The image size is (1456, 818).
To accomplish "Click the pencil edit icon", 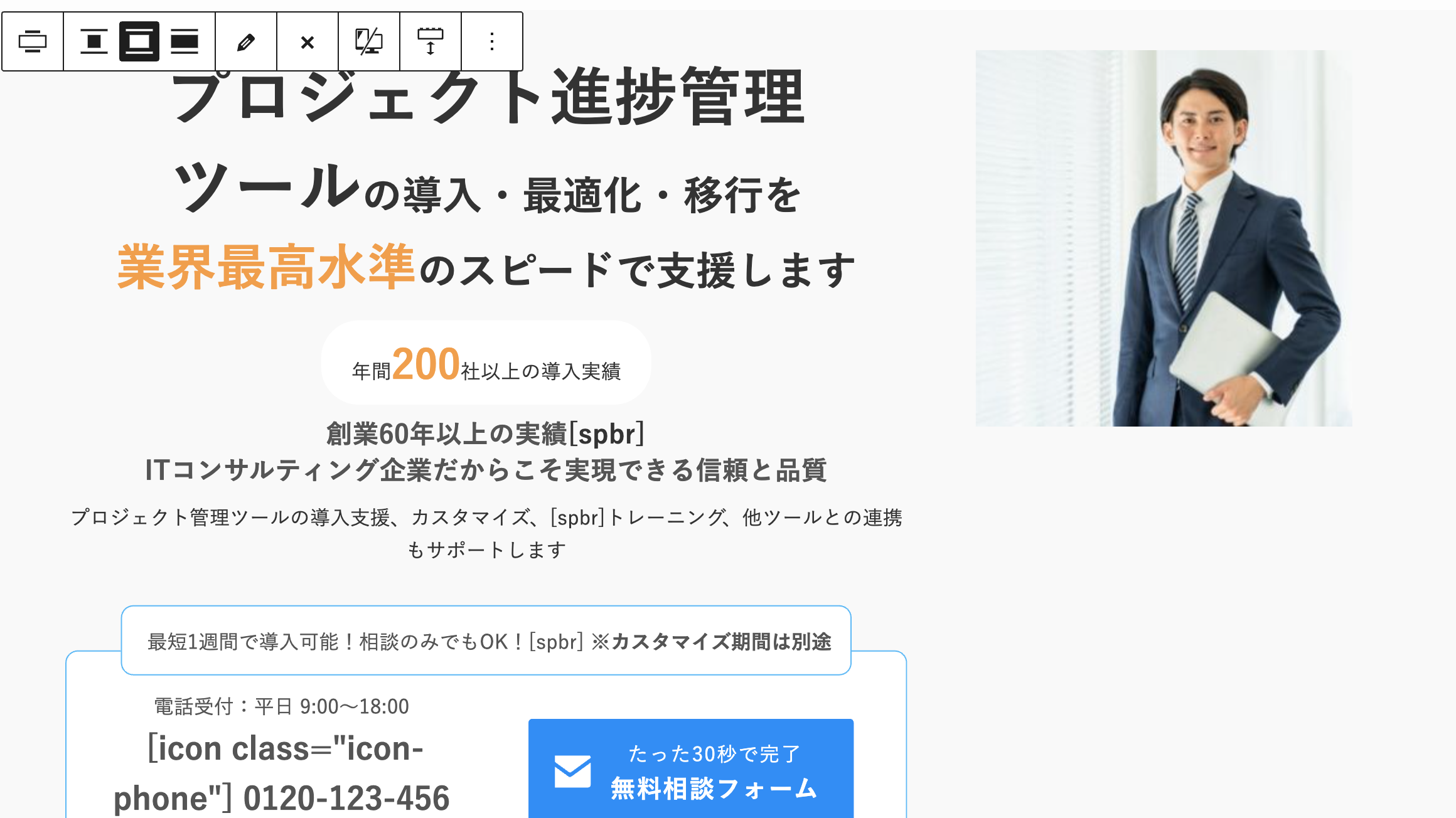I will click(246, 42).
